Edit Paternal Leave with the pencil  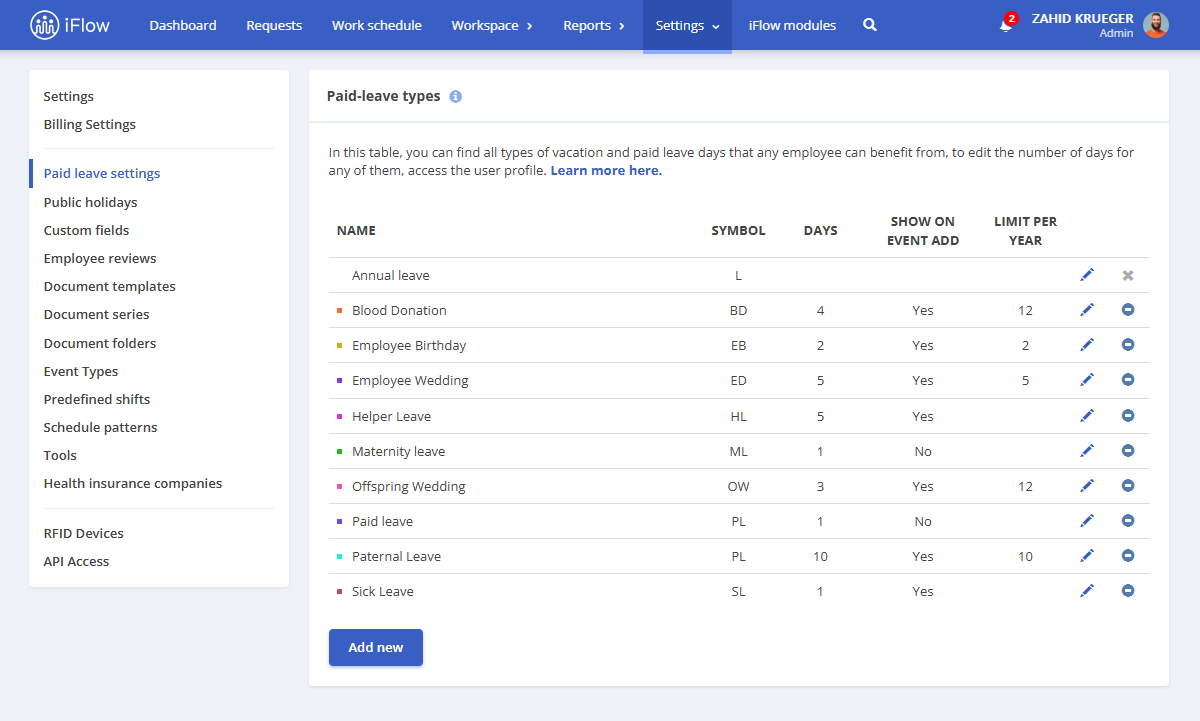click(x=1087, y=556)
